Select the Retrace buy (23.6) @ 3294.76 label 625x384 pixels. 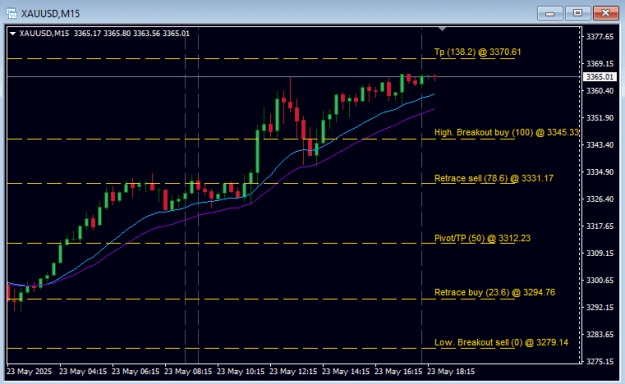click(x=494, y=292)
